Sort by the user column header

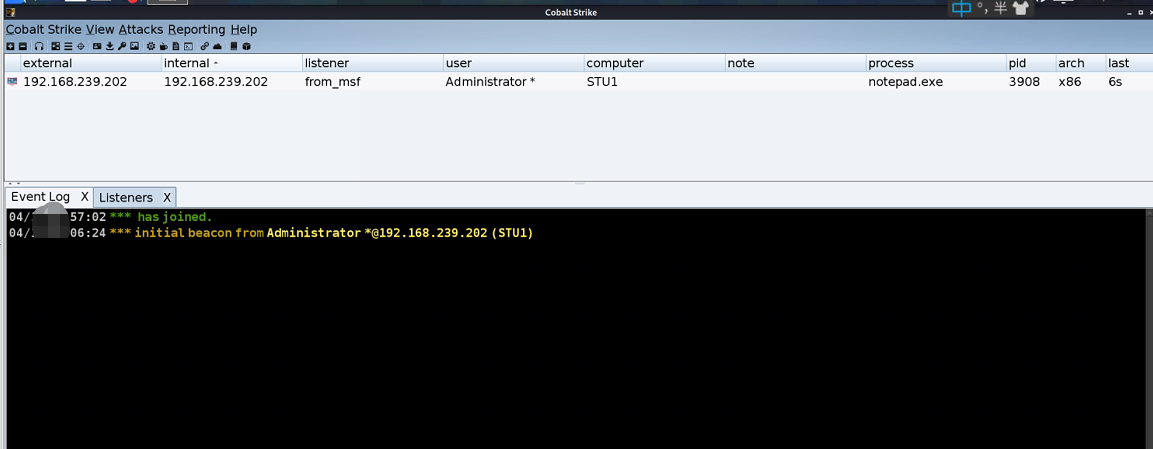[514, 63]
